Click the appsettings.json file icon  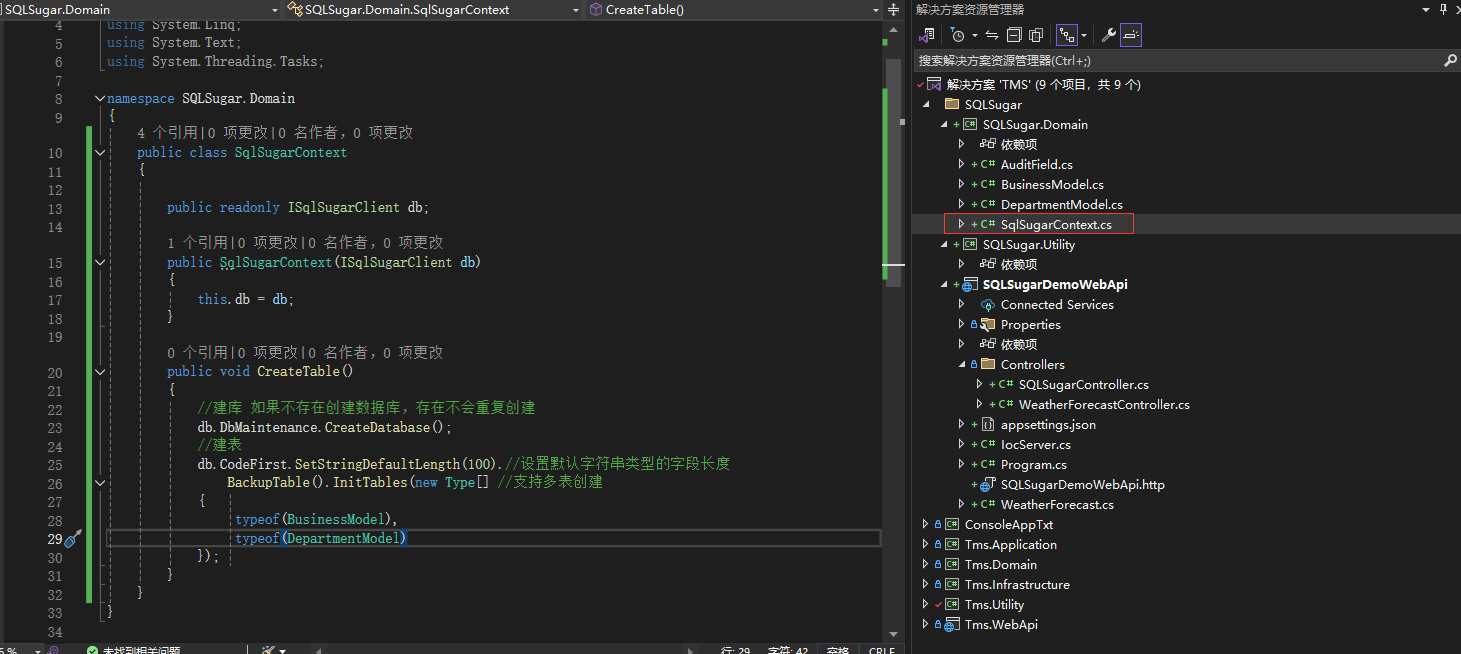coord(987,425)
